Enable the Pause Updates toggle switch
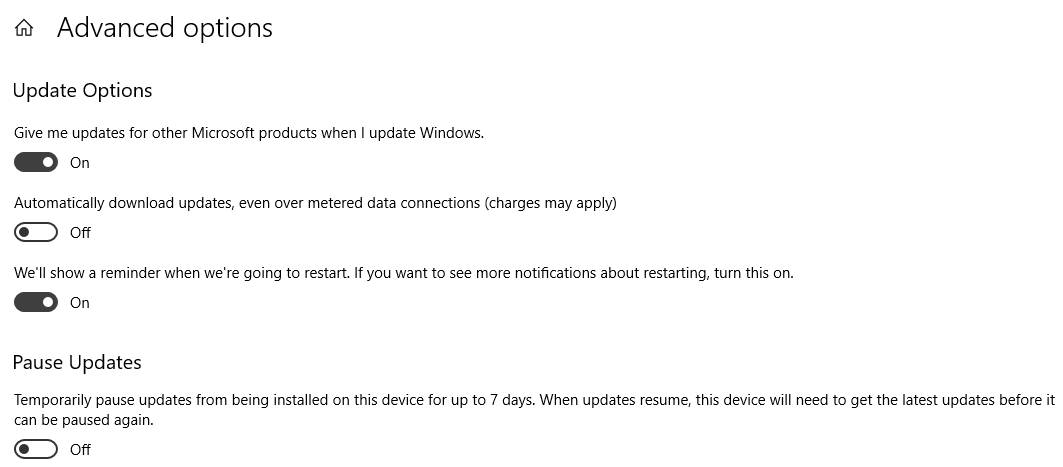Viewport: 1063px width, 467px height. point(36,449)
